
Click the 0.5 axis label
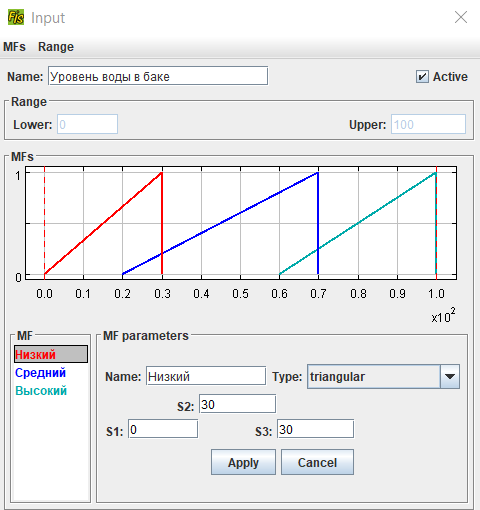[x=240, y=294]
